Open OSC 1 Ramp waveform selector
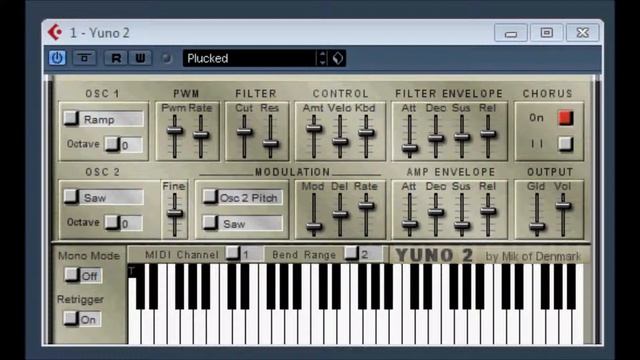Image resolution: width=640 pixels, height=360 pixels. 104,119
